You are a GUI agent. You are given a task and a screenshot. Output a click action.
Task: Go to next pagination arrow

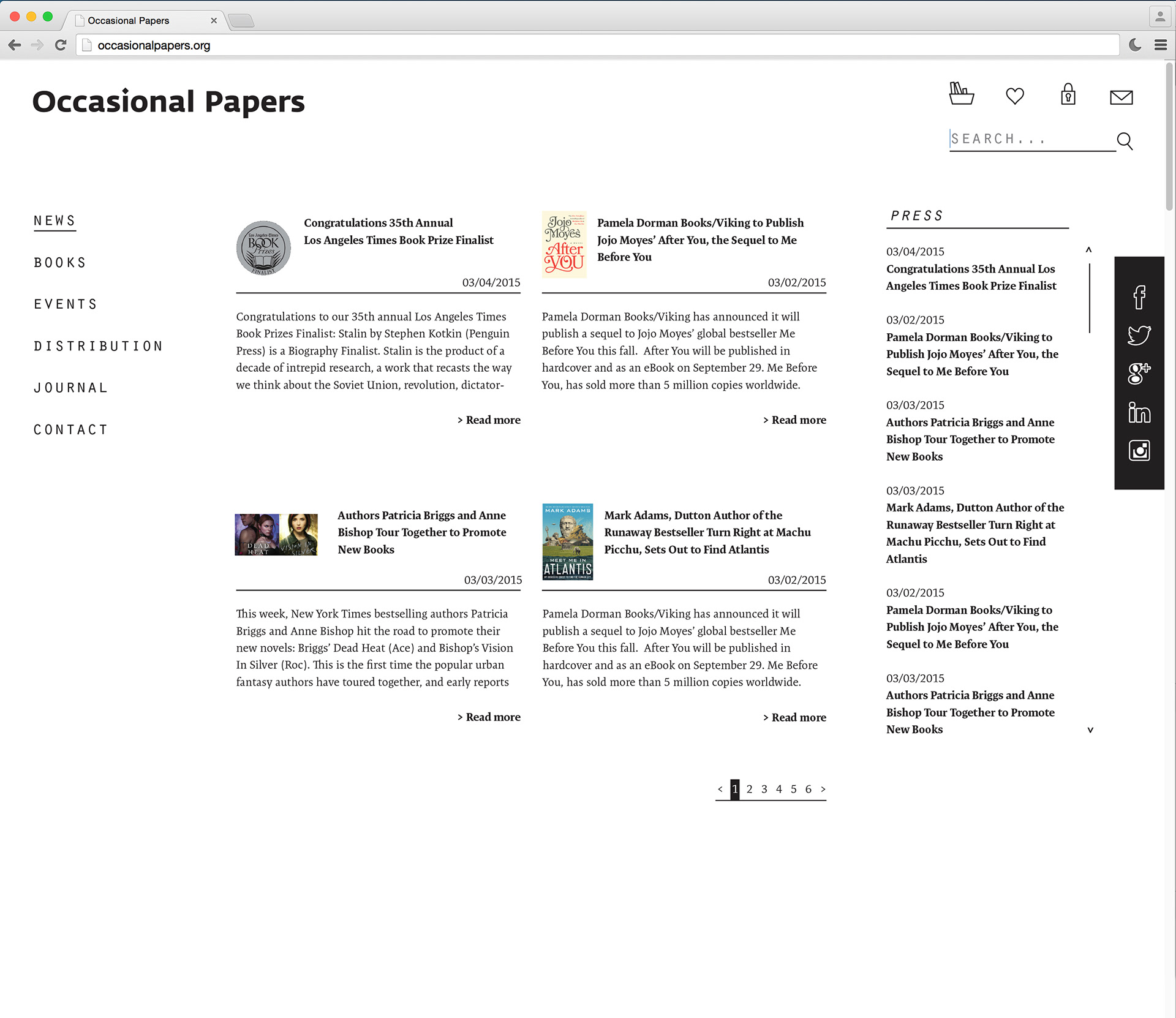(823, 789)
